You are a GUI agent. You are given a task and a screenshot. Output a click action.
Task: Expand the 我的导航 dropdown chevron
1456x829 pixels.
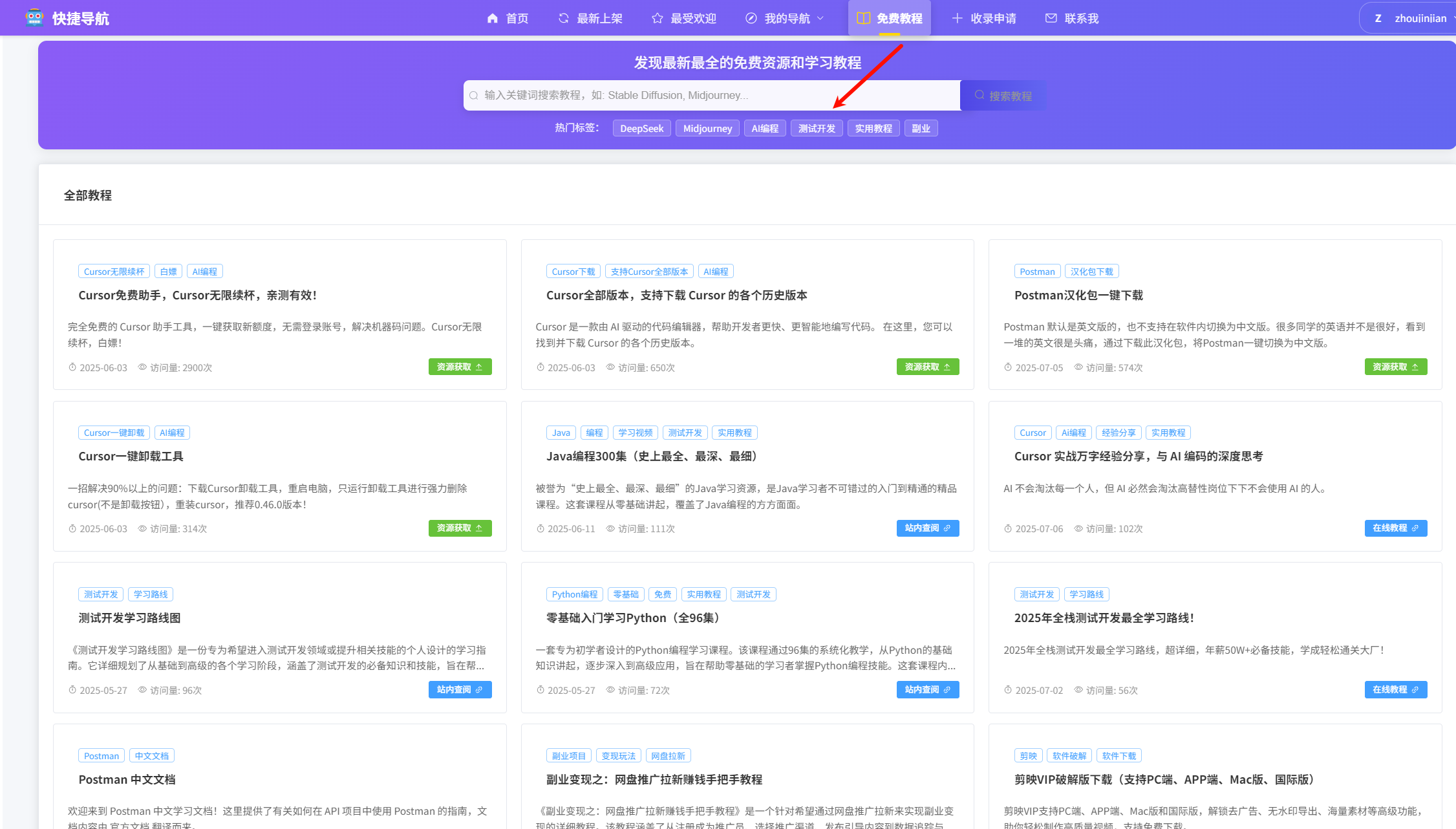point(821,18)
